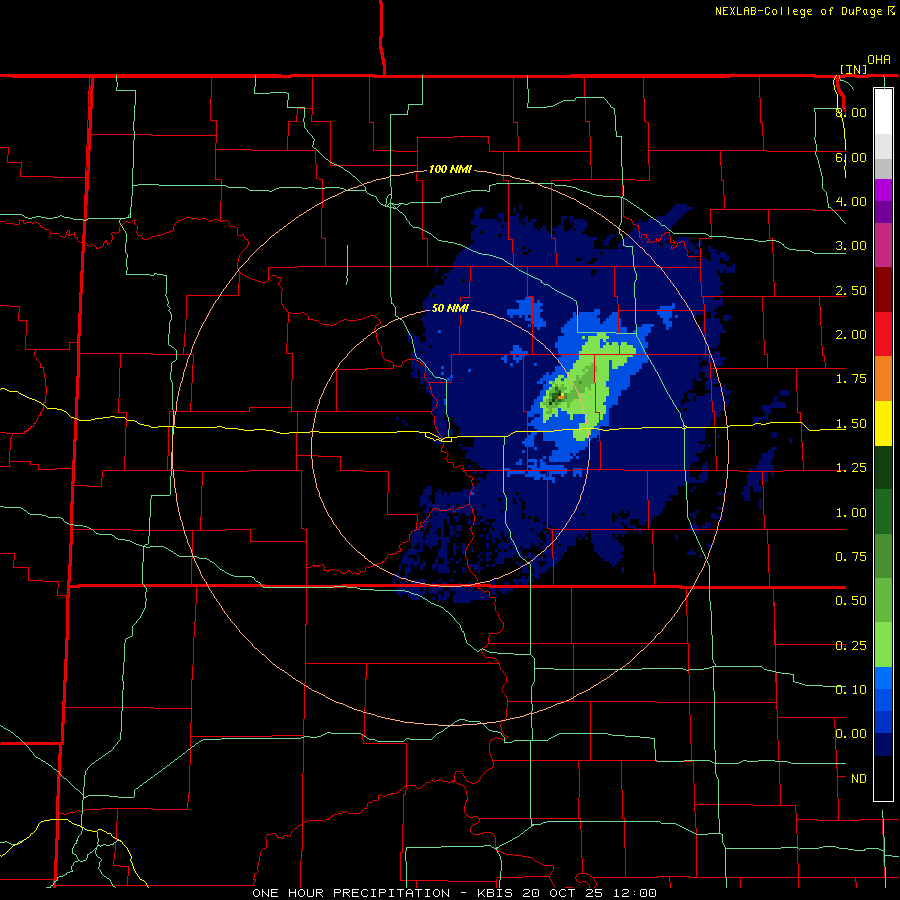Click the 1.25 legend value
Screen dimensions: 900x900
(851, 468)
